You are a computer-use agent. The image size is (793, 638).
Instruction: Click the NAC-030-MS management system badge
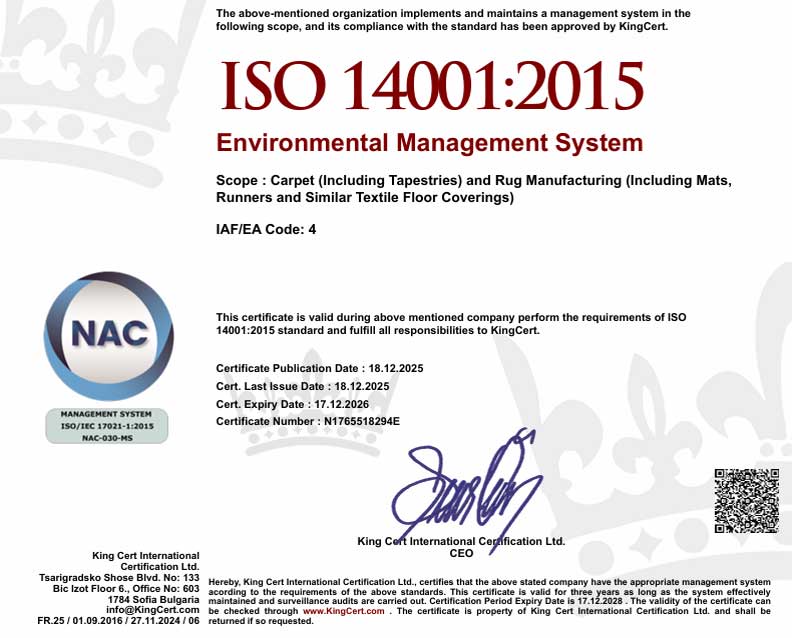coord(107,425)
